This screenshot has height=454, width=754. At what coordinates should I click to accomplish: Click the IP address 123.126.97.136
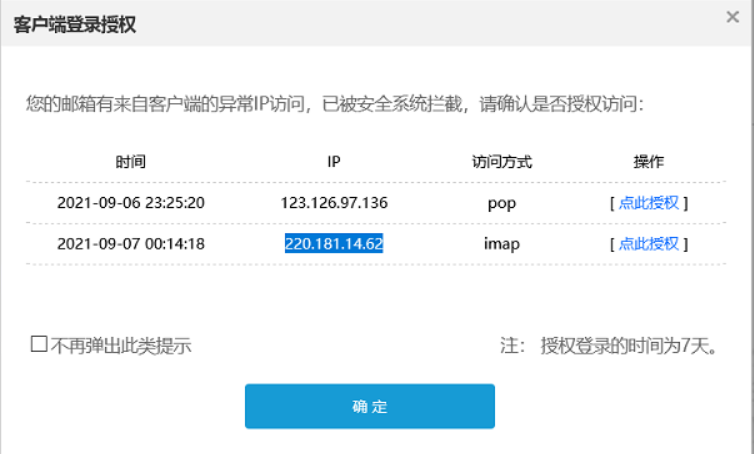[x=334, y=203]
